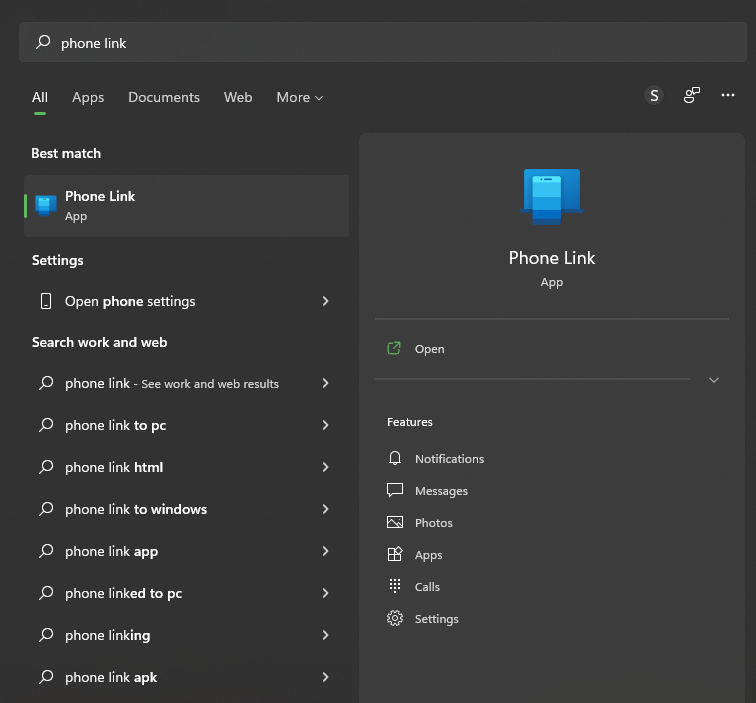
Task: Click the search icon beside phone link apk
Action: (x=46, y=676)
